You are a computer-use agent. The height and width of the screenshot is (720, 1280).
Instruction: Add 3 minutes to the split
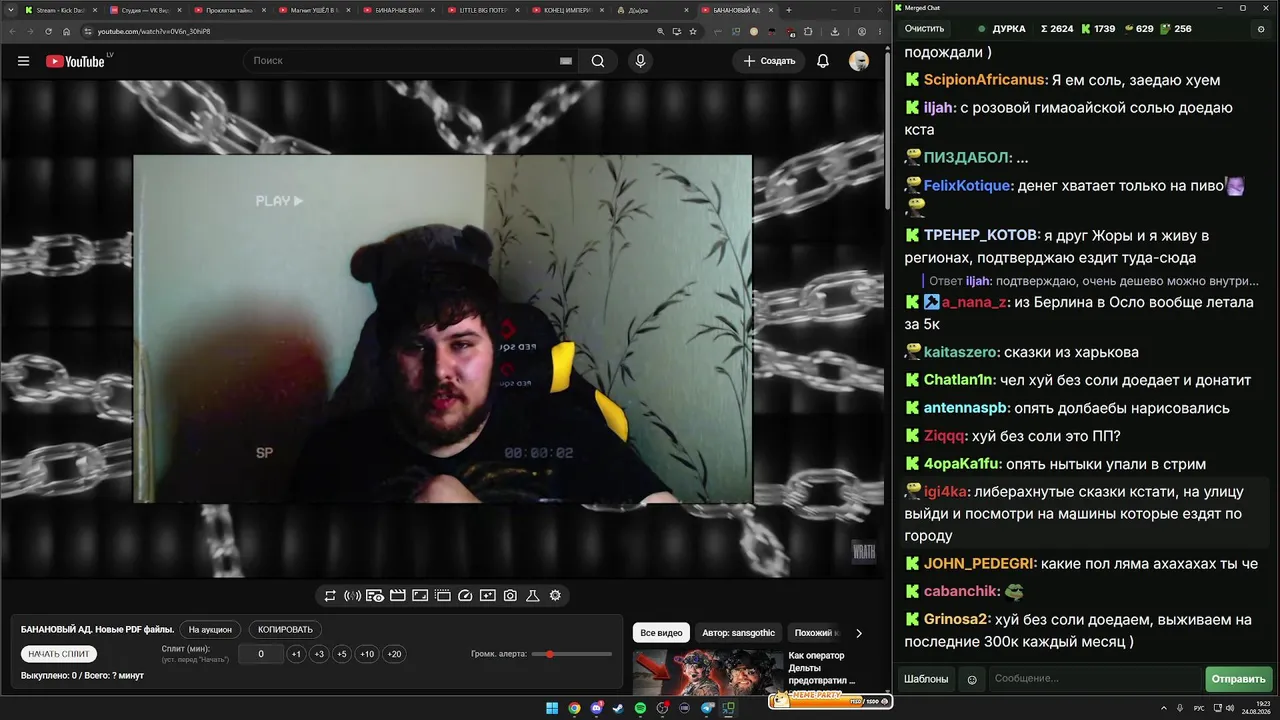(319, 654)
